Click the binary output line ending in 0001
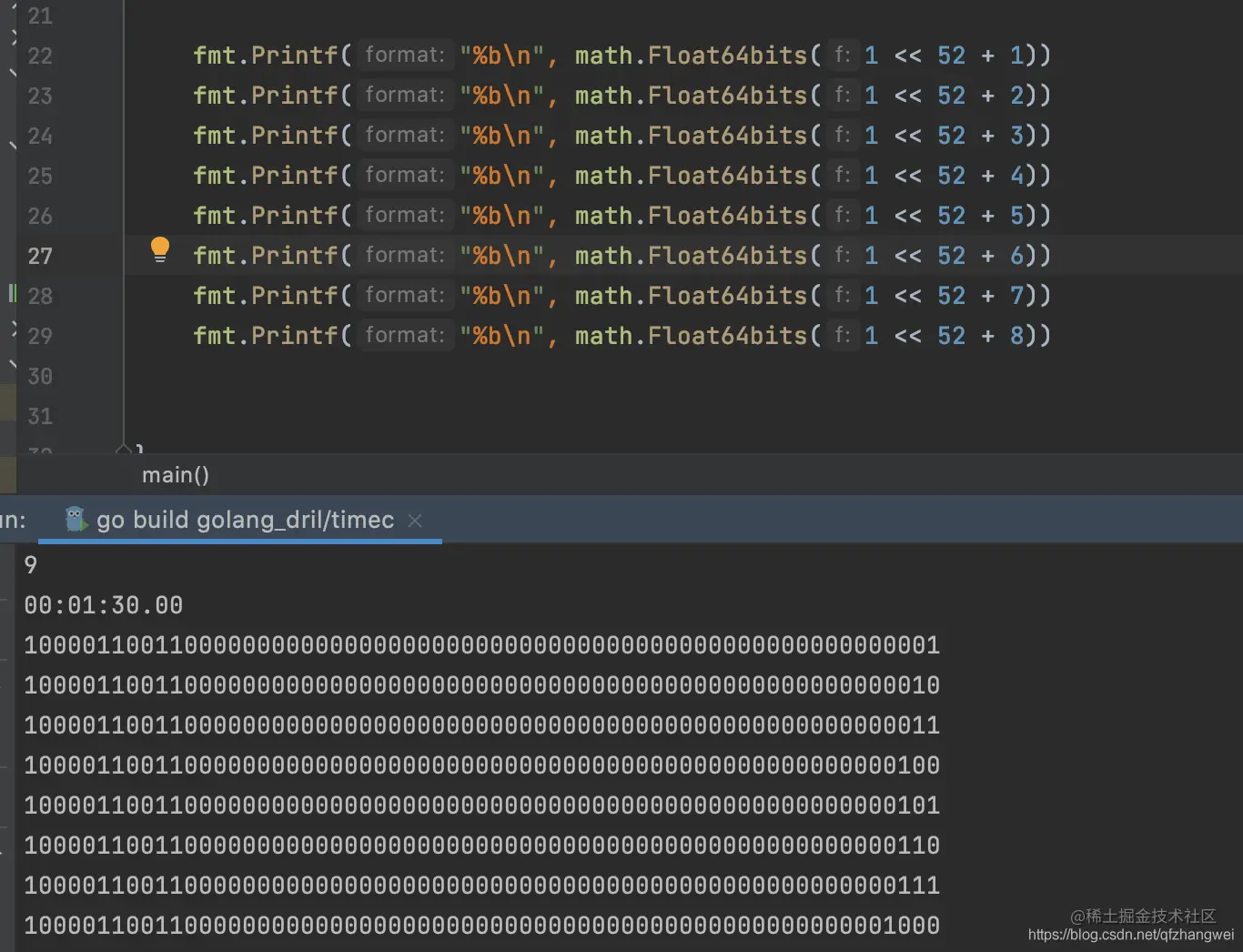 (481, 645)
